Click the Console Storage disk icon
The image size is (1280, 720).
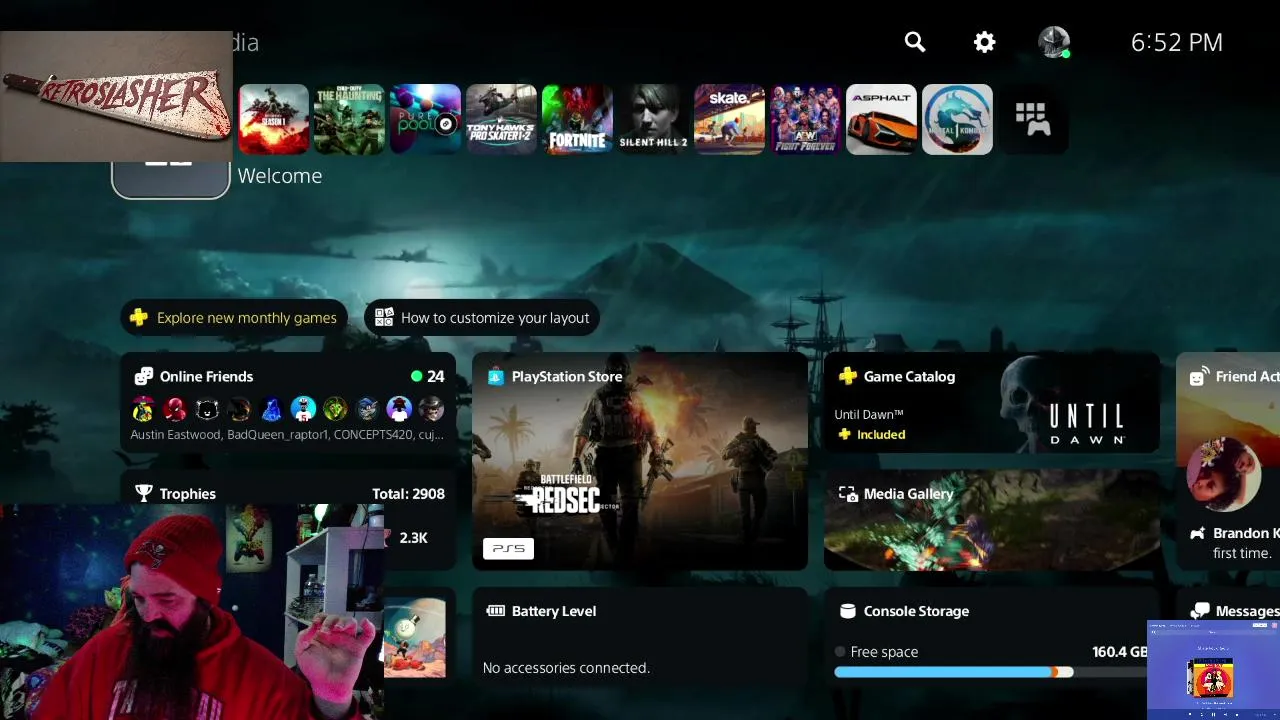click(x=848, y=611)
